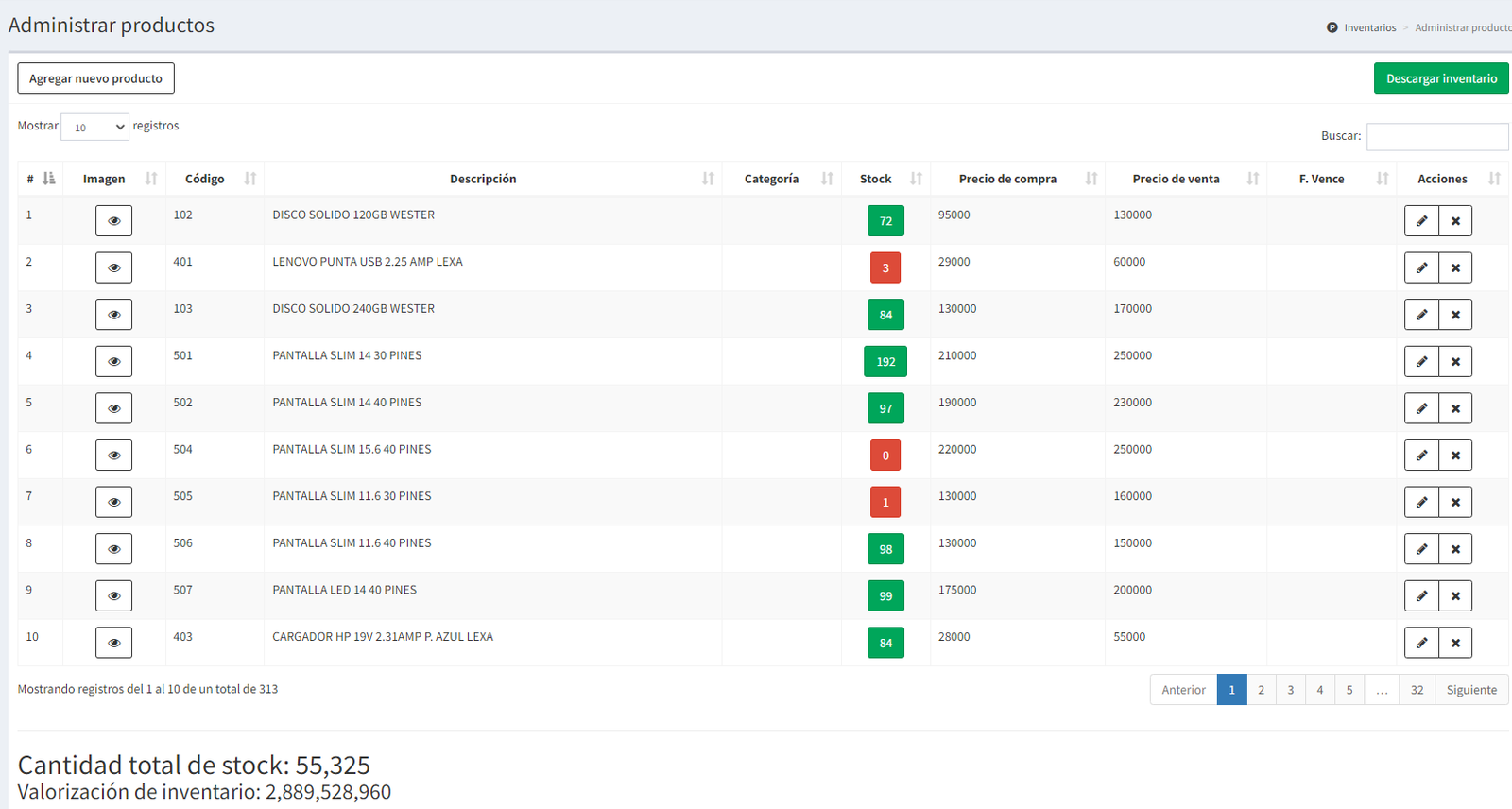The height and width of the screenshot is (809, 1512).
Task: View image of DISCO SOLIDO 240GB WESTER
Action: point(113,315)
